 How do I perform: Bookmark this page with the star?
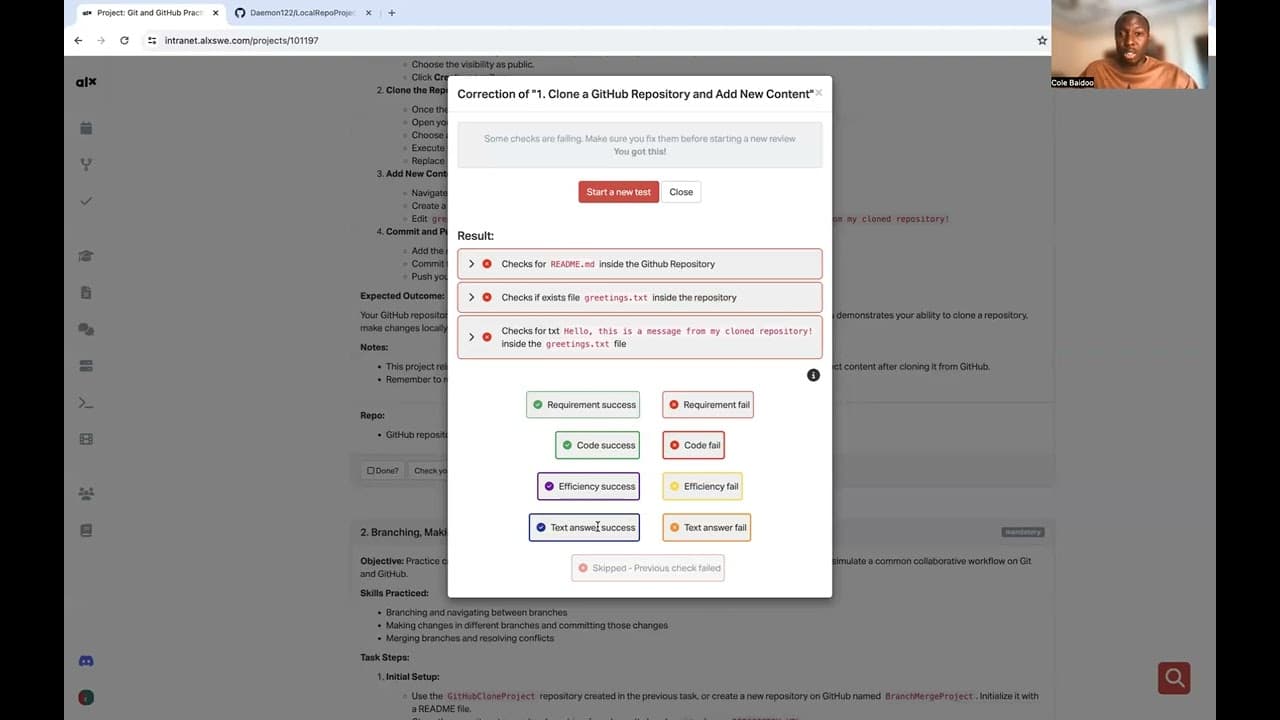click(1042, 40)
